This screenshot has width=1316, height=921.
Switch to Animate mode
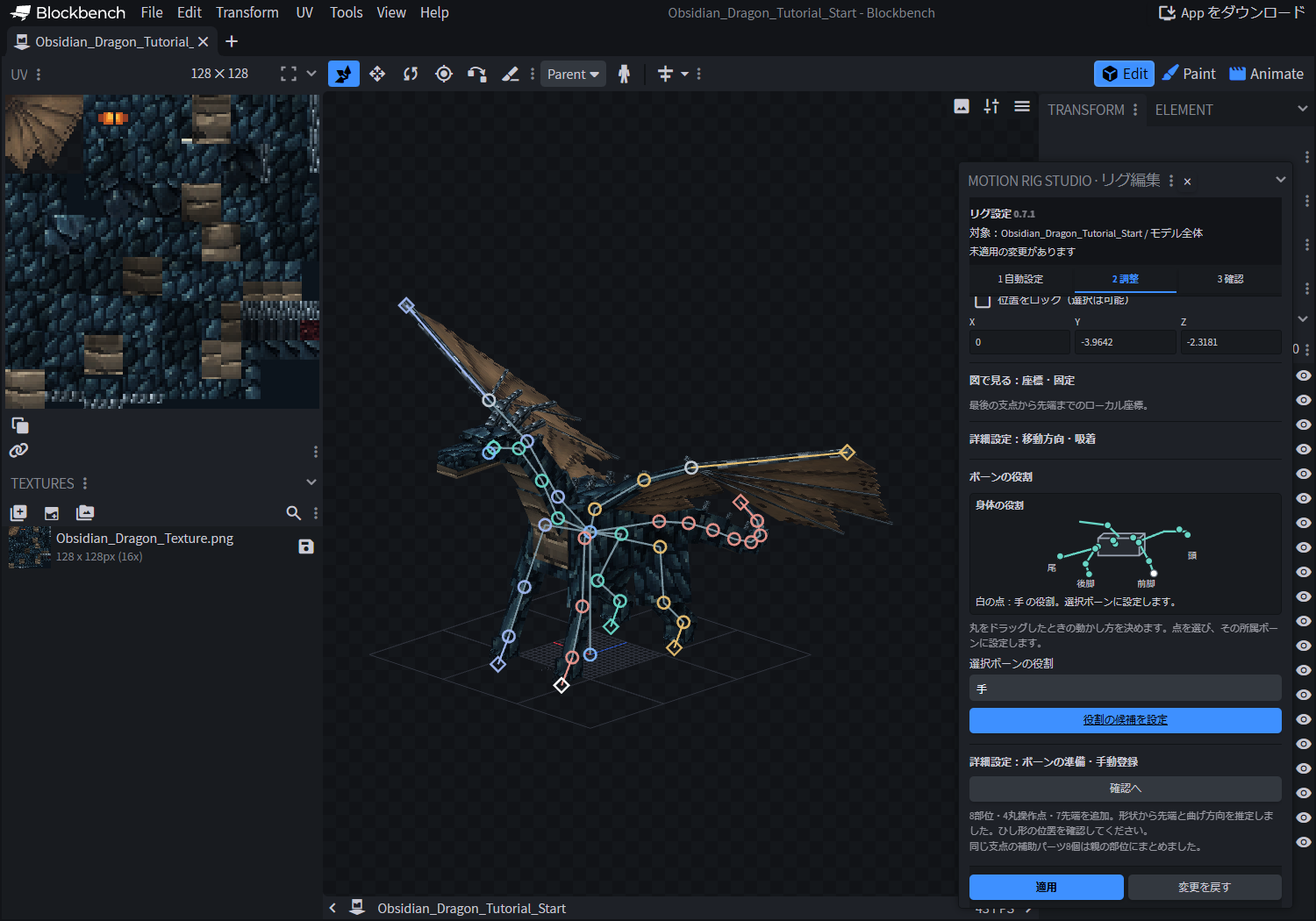1267,74
